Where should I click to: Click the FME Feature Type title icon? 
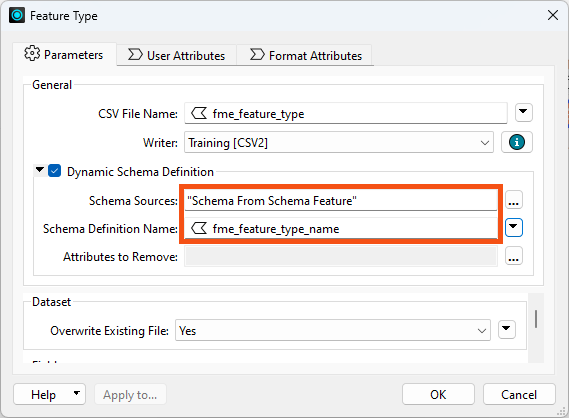[x=17, y=16]
